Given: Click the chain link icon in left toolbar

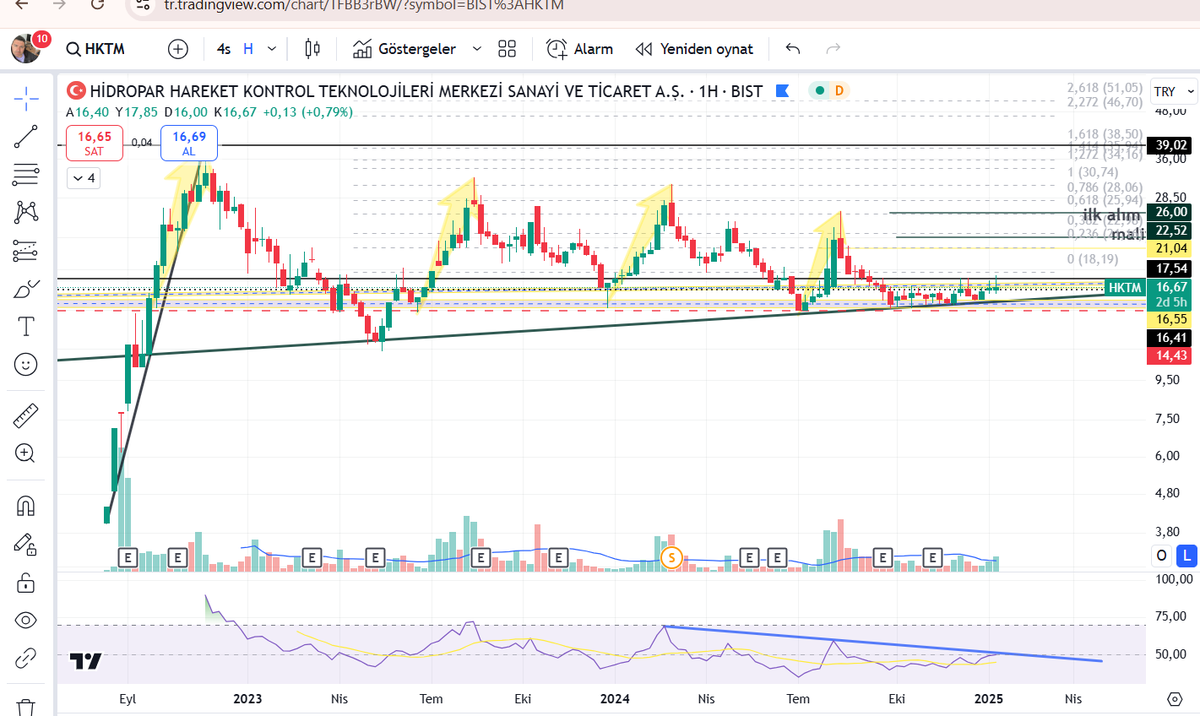Looking at the screenshot, I should pyautogui.click(x=26, y=659).
